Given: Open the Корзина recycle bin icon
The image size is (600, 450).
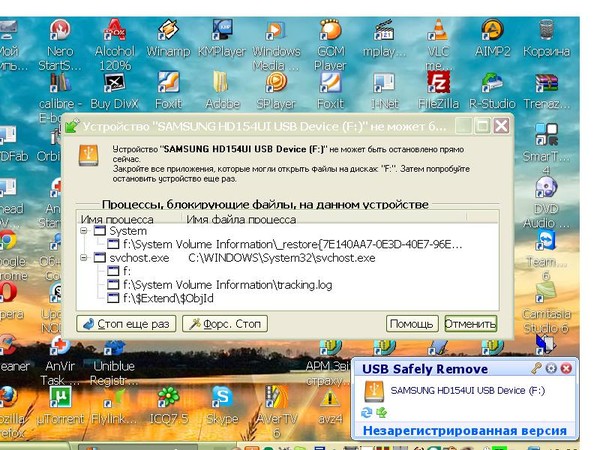Looking at the screenshot, I should click(546, 38).
